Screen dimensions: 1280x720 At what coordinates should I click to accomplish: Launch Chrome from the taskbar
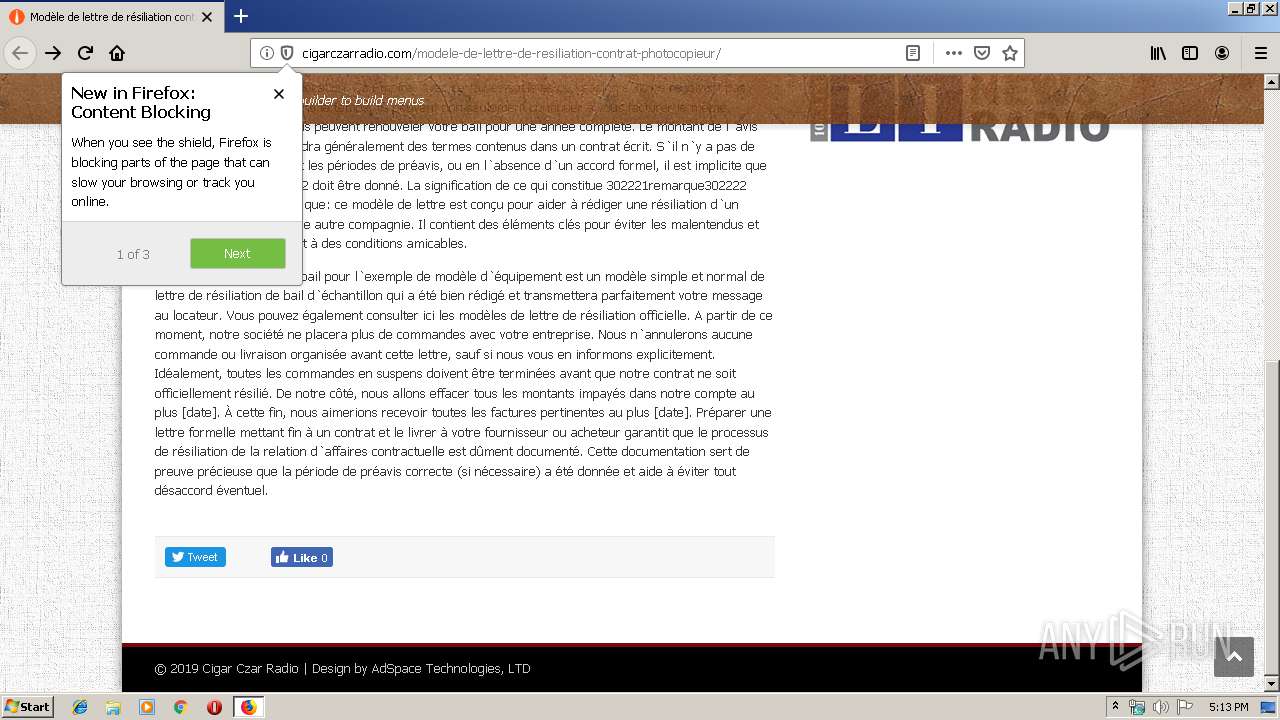(180, 707)
